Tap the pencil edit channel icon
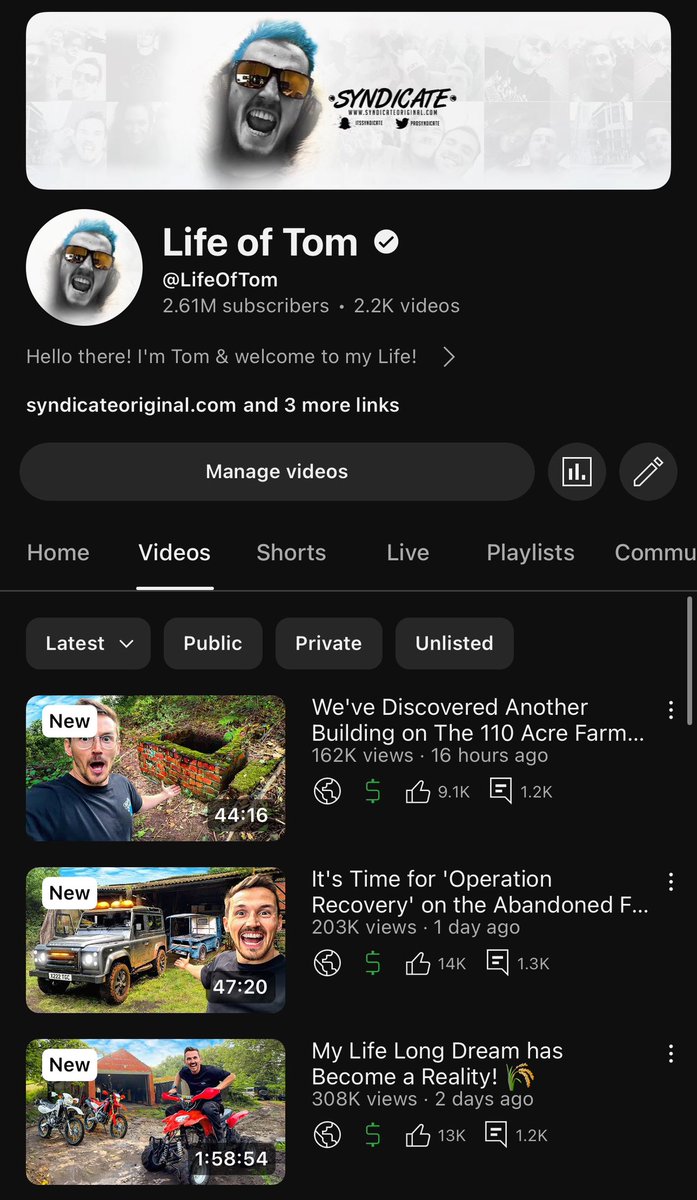Screen dimensions: 697x1200 [648, 472]
